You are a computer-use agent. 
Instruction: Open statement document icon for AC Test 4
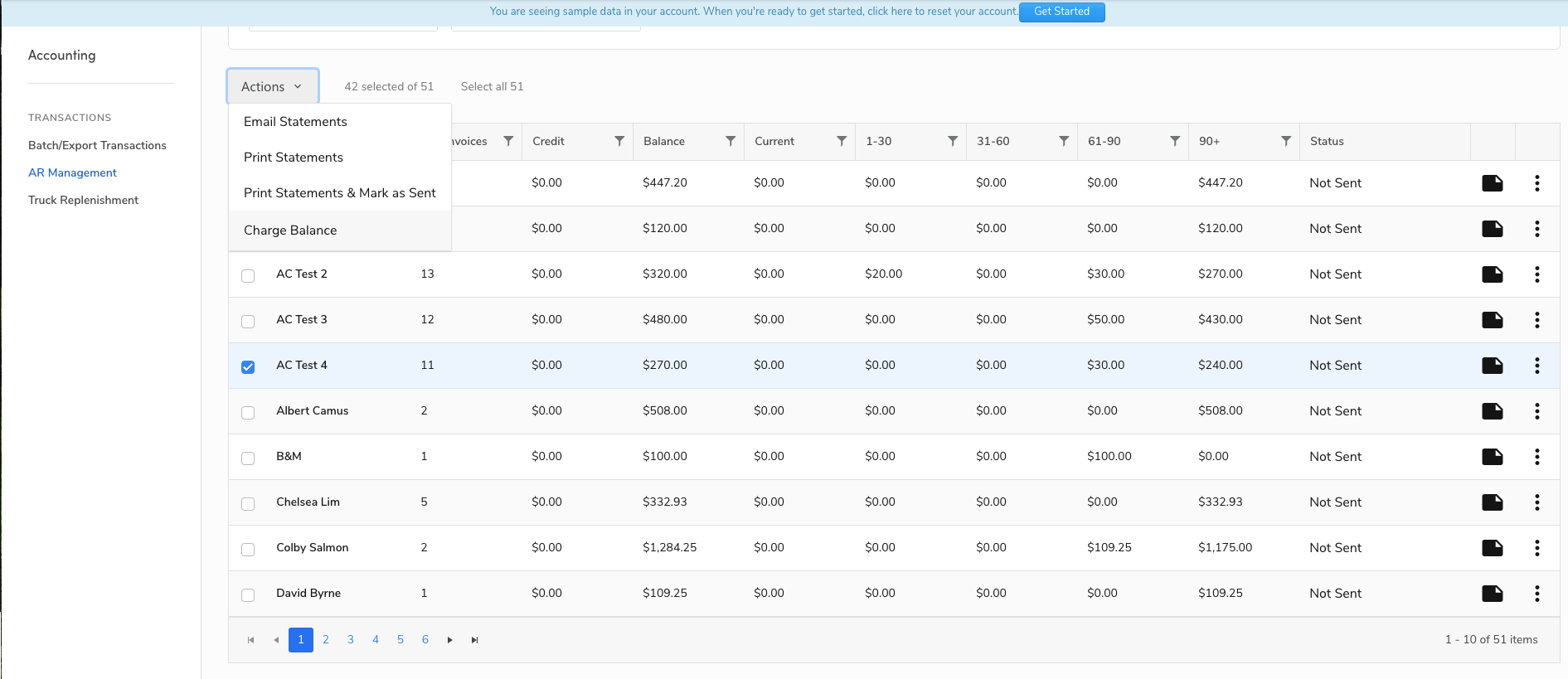pyautogui.click(x=1493, y=366)
